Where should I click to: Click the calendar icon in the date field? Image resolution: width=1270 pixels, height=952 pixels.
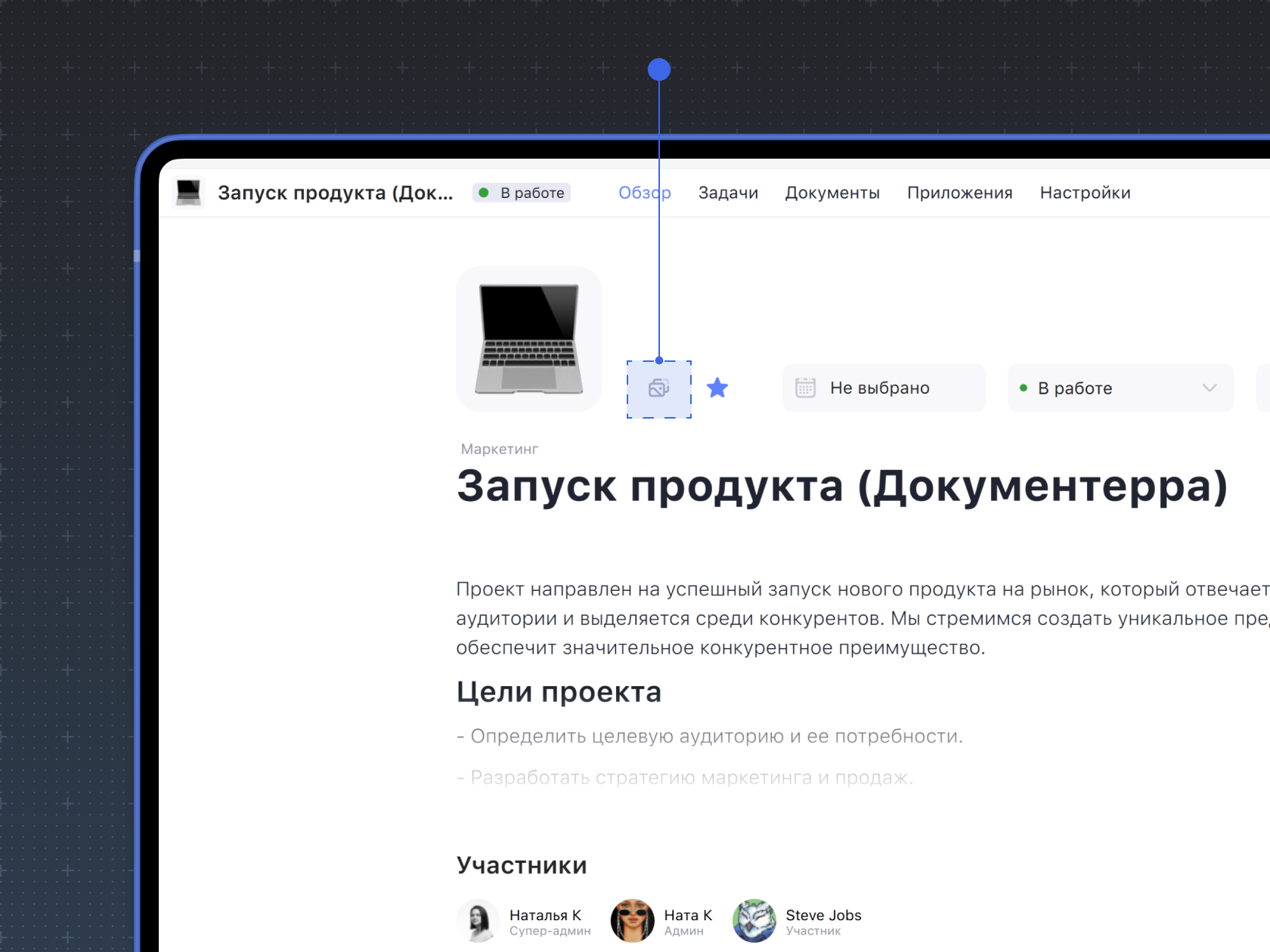click(x=805, y=388)
